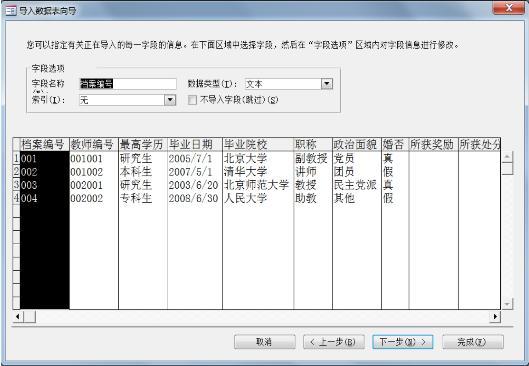Click the horizontal scrollbar thumb

pyautogui.click(x=29, y=316)
